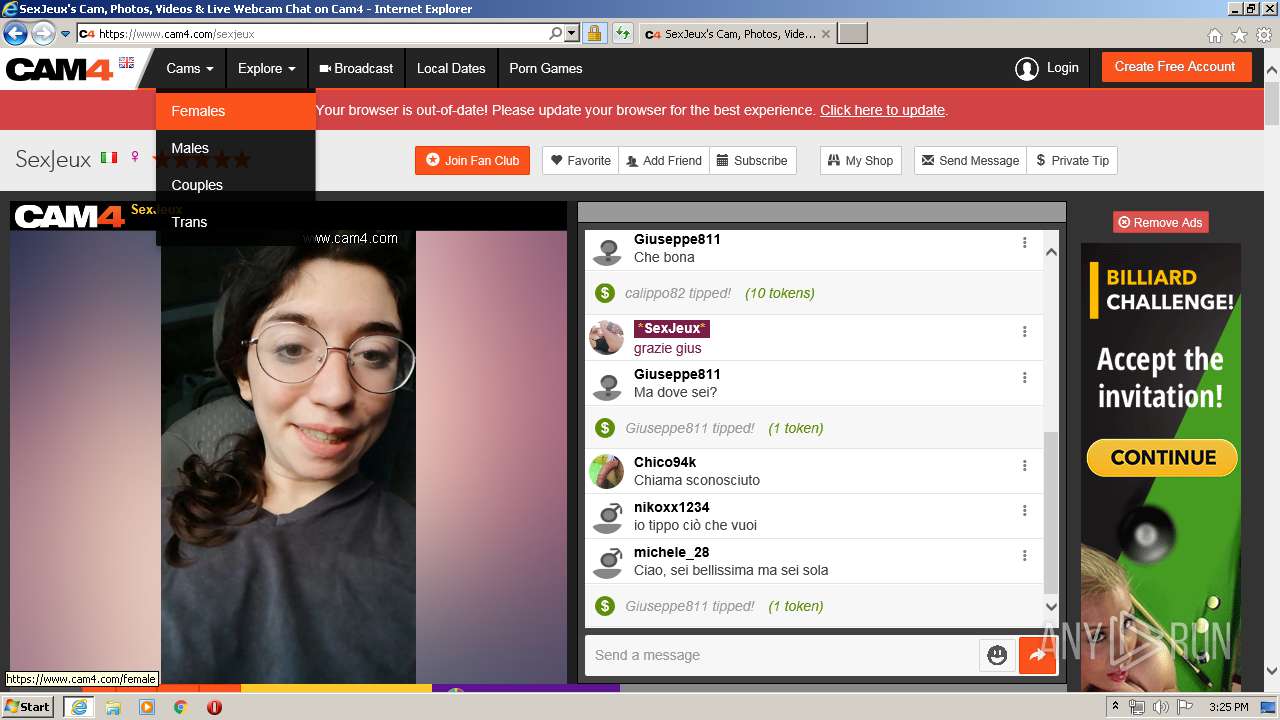The height and width of the screenshot is (720, 1280).
Task: Click the IE Tools gear icon
Action: [x=1264, y=35]
